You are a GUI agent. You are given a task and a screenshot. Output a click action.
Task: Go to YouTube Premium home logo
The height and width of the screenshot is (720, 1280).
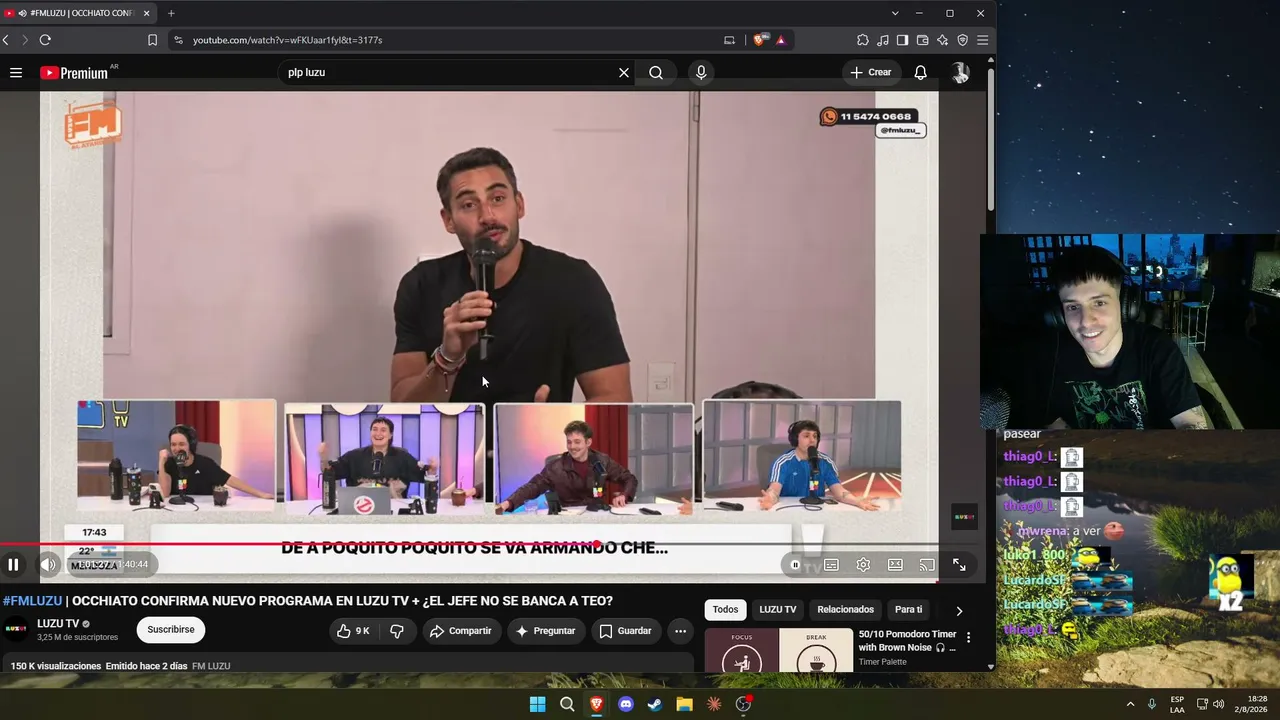(x=74, y=73)
